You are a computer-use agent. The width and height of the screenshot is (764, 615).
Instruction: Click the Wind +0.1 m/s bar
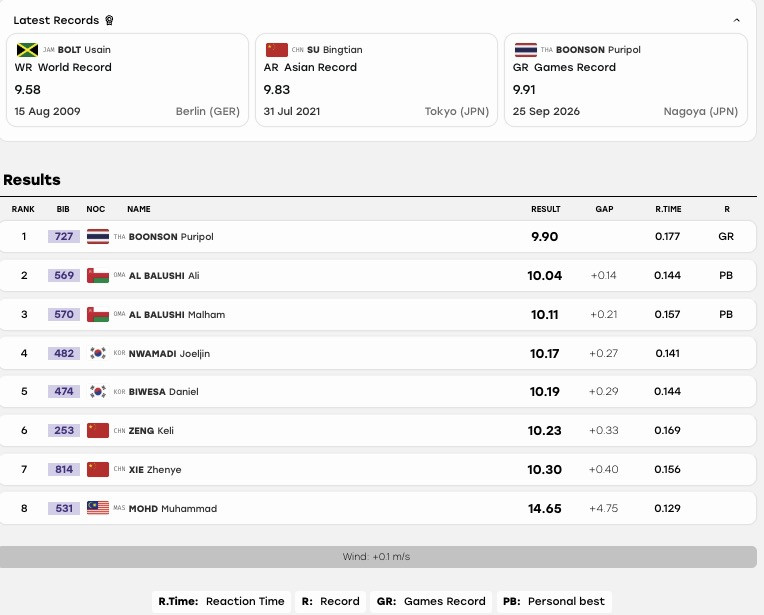tap(378, 557)
